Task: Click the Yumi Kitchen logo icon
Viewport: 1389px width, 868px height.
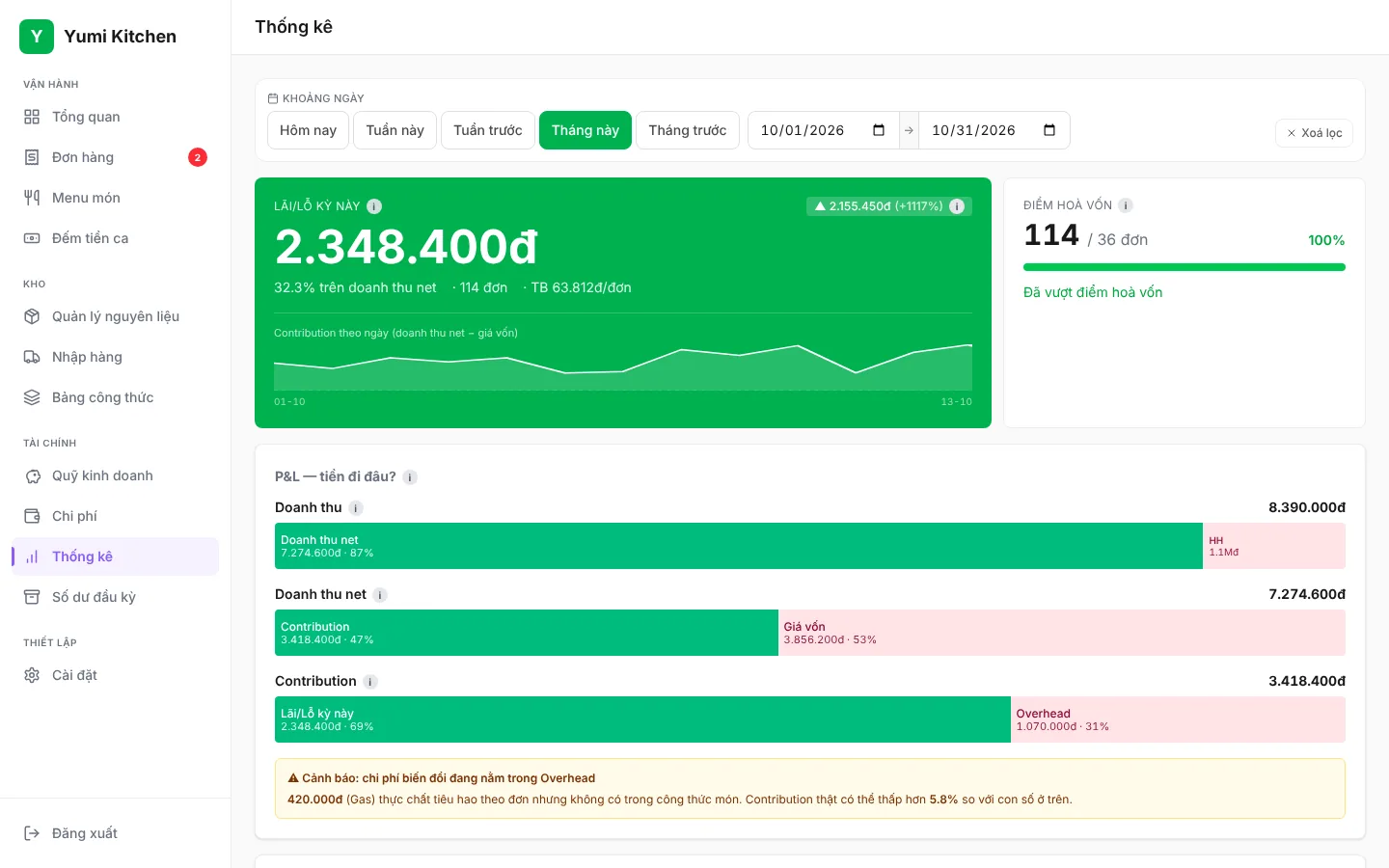Action: point(37,37)
